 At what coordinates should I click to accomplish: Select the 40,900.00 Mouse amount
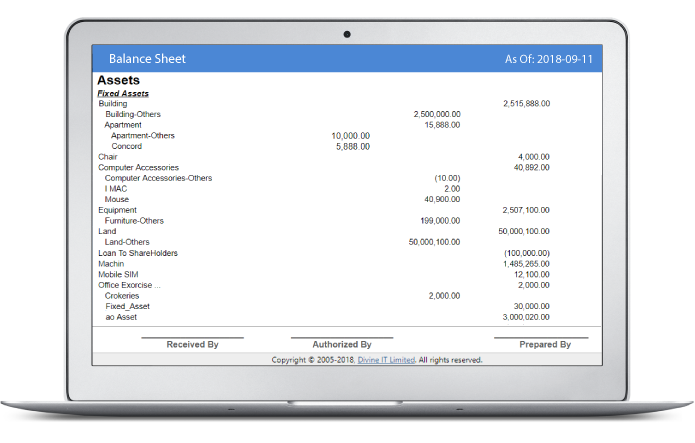click(442, 199)
